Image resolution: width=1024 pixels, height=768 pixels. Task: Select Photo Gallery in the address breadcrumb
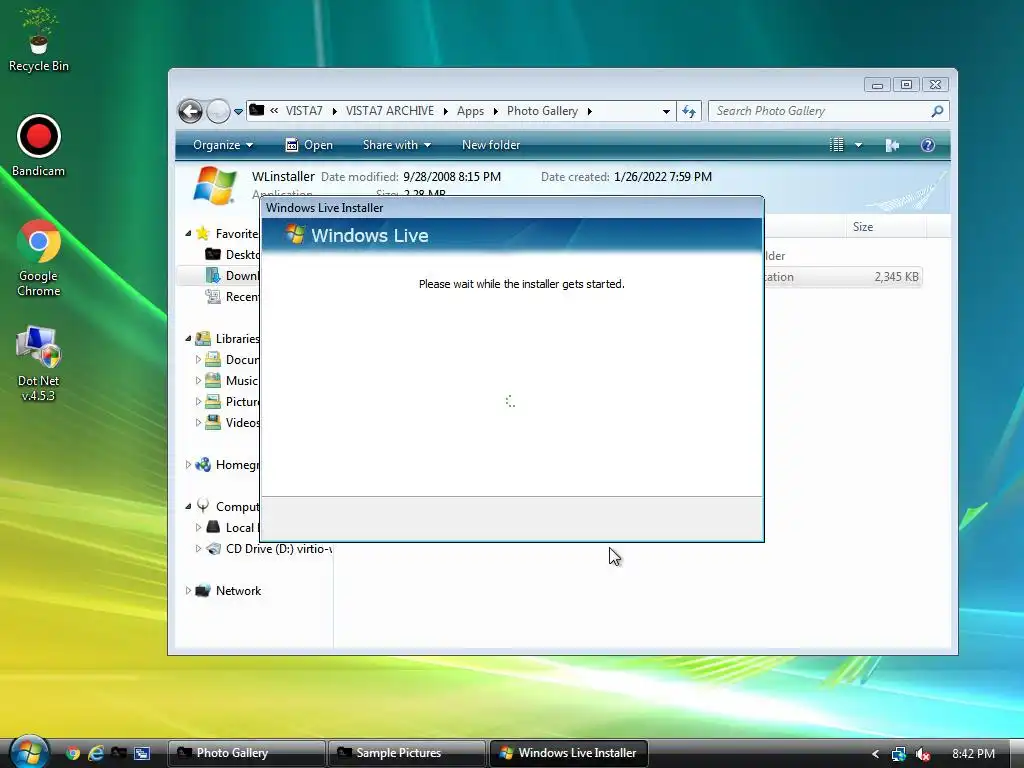pyautogui.click(x=542, y=111)
